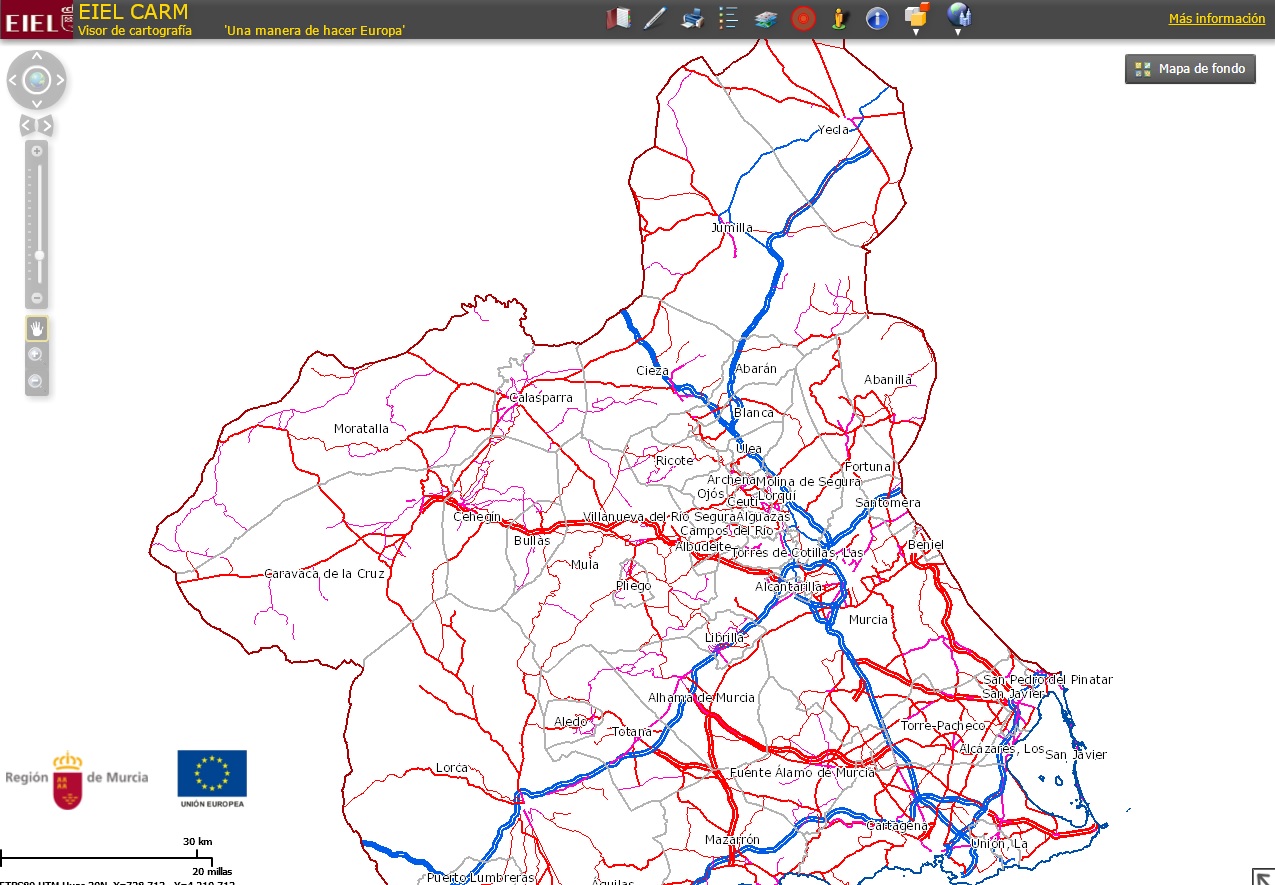Enable the magnifier zoom-out tool at bottom
1275x885 pixels.
click(x=36, y=381)
